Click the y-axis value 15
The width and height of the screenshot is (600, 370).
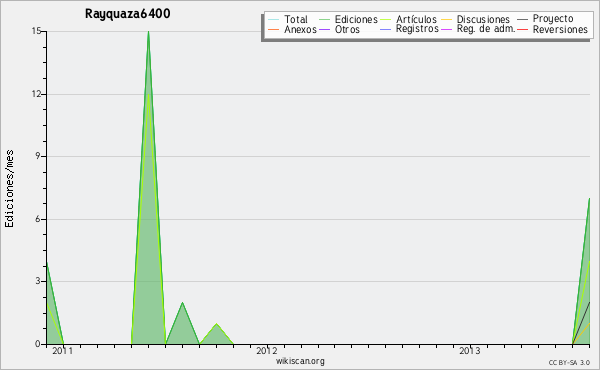37,31
